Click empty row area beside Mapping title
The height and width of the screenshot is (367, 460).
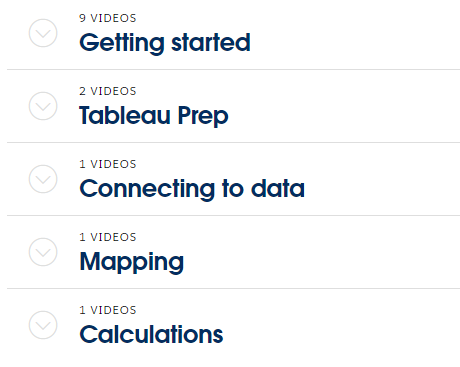pyautogui.click(x=323, y=252)
